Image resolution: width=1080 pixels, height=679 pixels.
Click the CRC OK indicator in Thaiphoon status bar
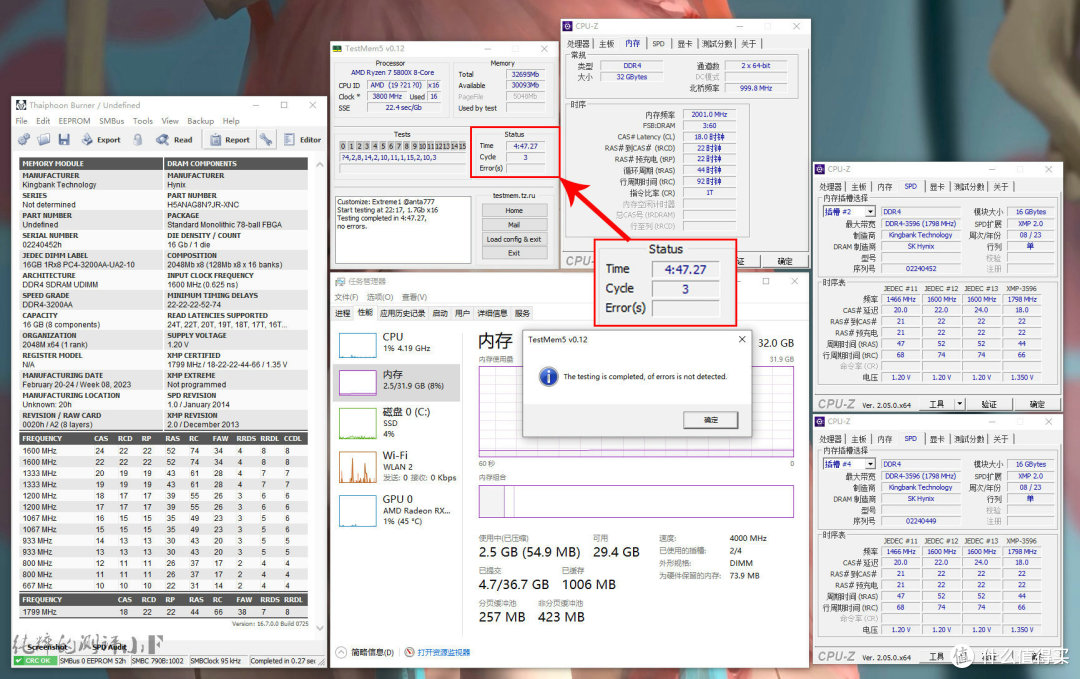point(34,660)
